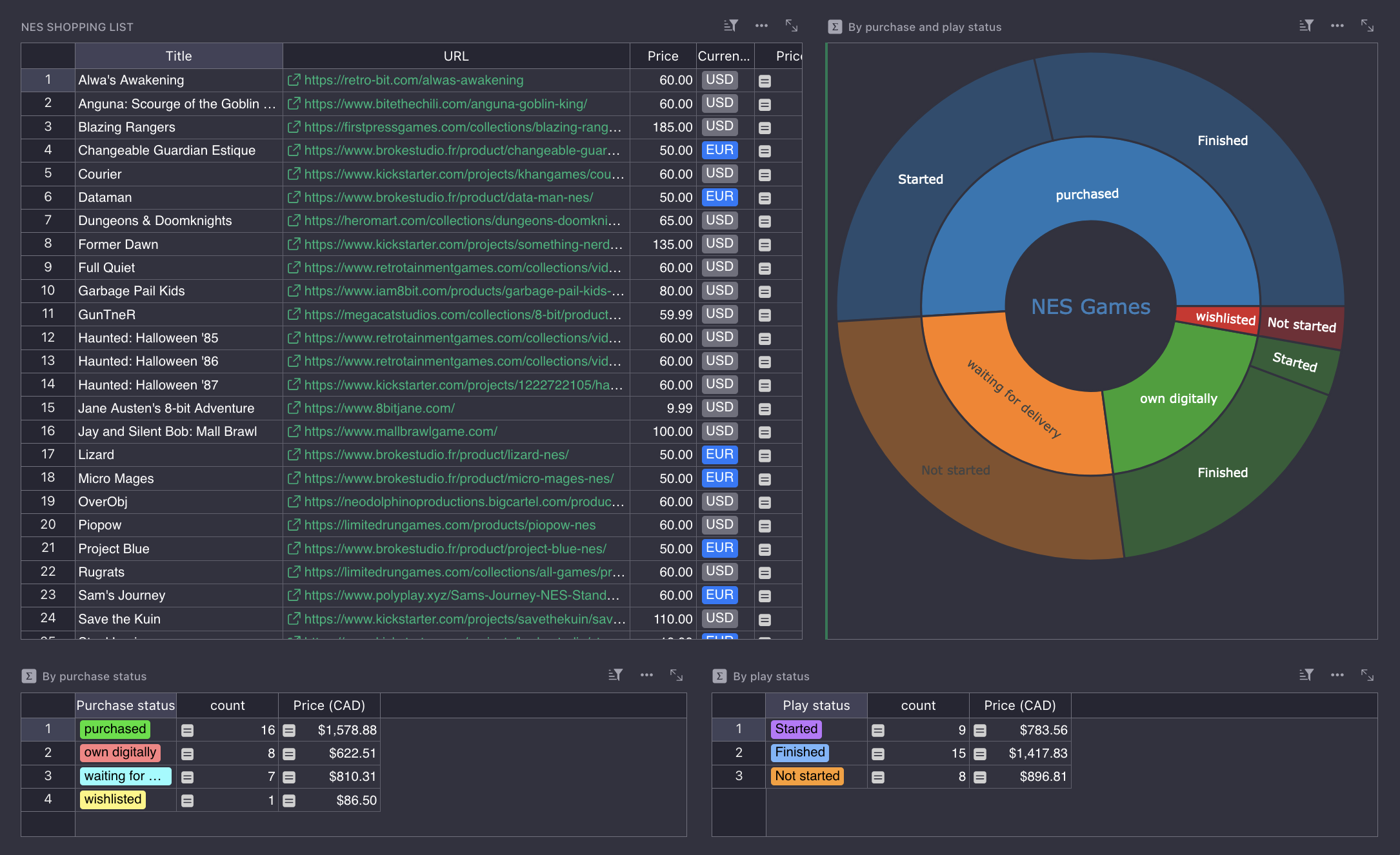The height and width of the screenshot is (855, 1400).
Task: Click the orange waiting for delivery chart segment
Action: pyautogui.click(x=1006, y=413)
